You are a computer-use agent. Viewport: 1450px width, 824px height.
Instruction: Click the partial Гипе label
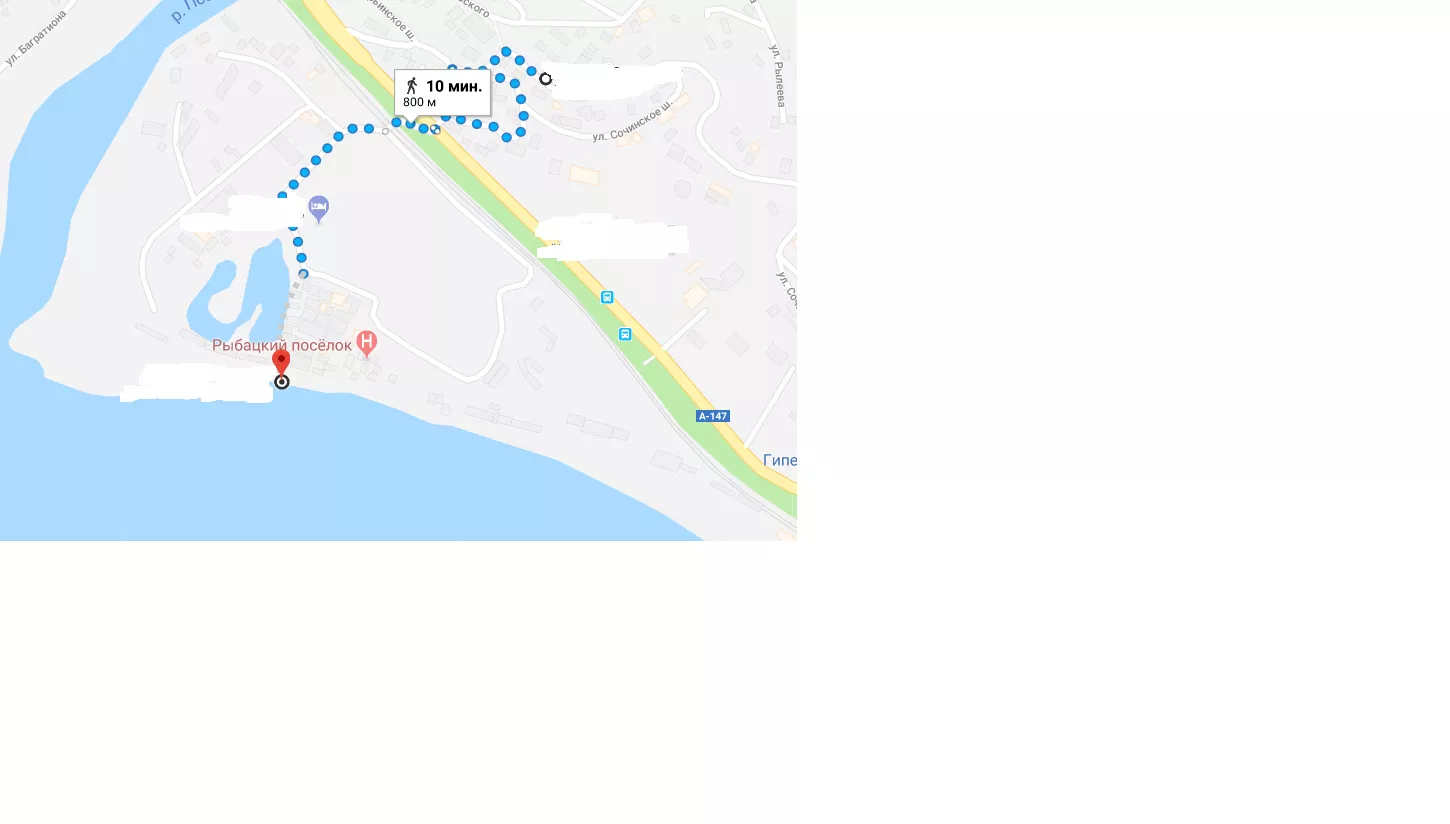tap(780, 461)
